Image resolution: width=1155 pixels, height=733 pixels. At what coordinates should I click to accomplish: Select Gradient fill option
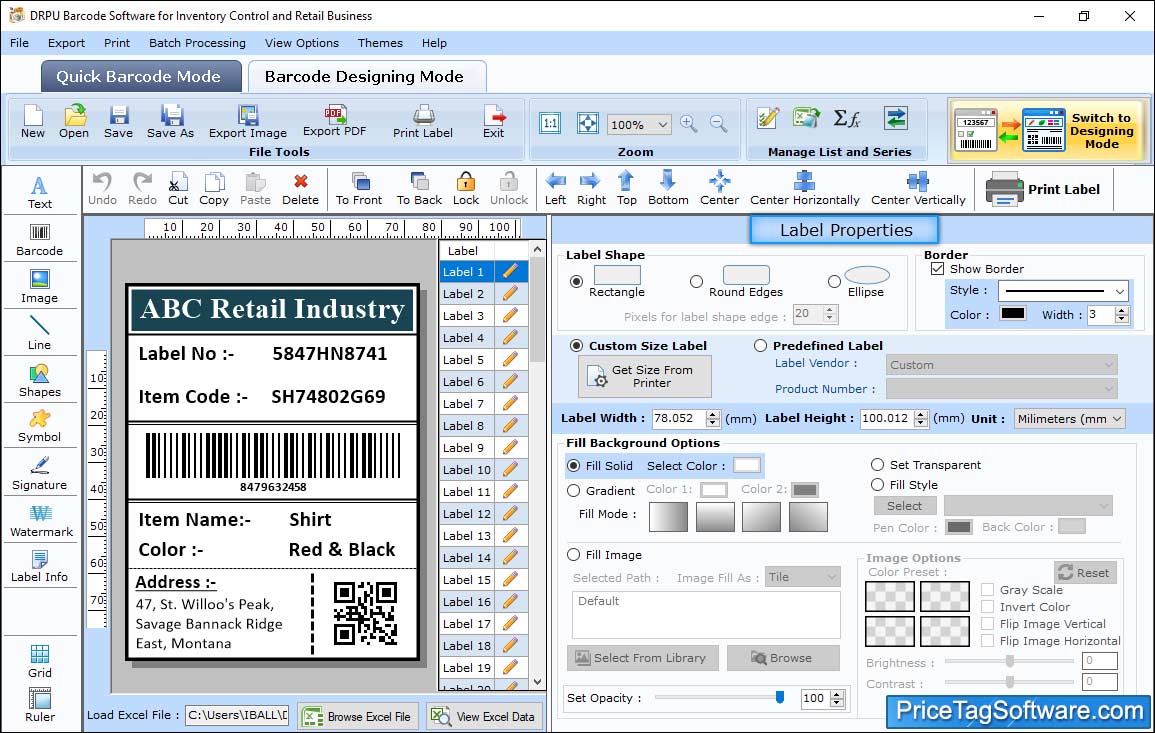[573, 491]
